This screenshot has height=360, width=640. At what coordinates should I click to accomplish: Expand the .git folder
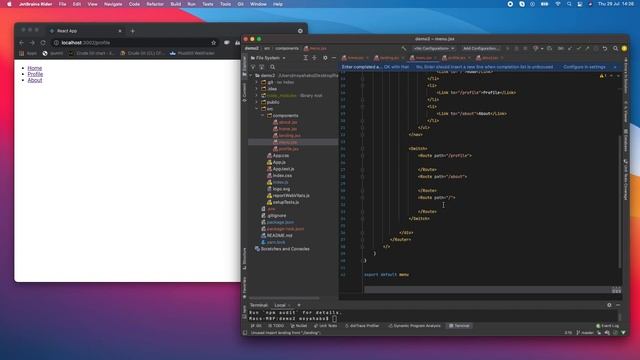click(x=257, y=82)
